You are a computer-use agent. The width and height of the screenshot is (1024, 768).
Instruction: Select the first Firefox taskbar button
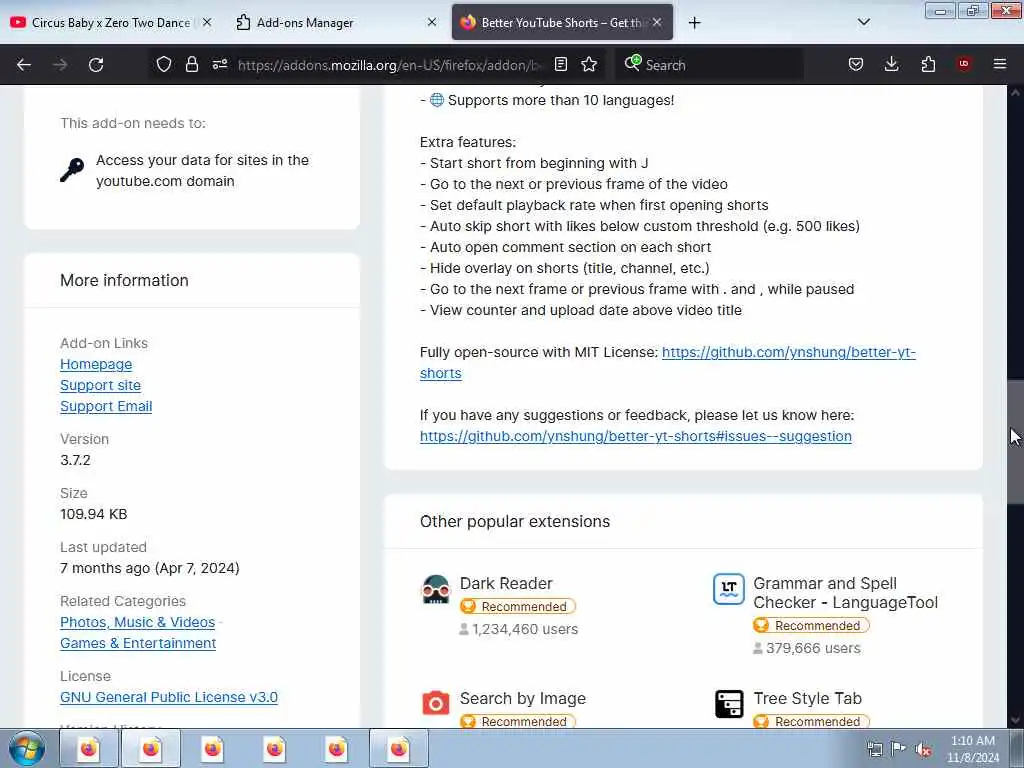point(88,748)
